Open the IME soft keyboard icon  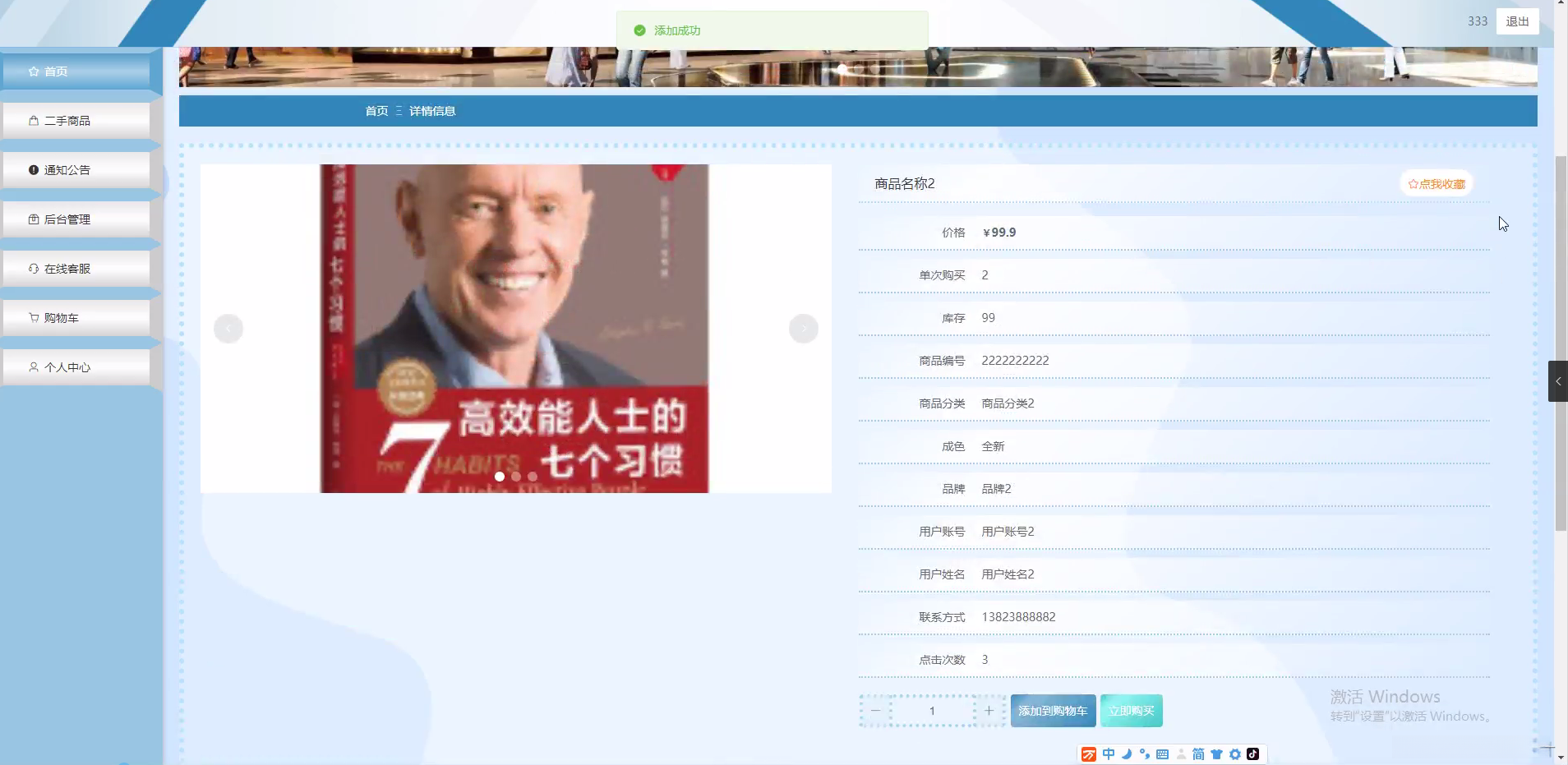point(1163,754)
